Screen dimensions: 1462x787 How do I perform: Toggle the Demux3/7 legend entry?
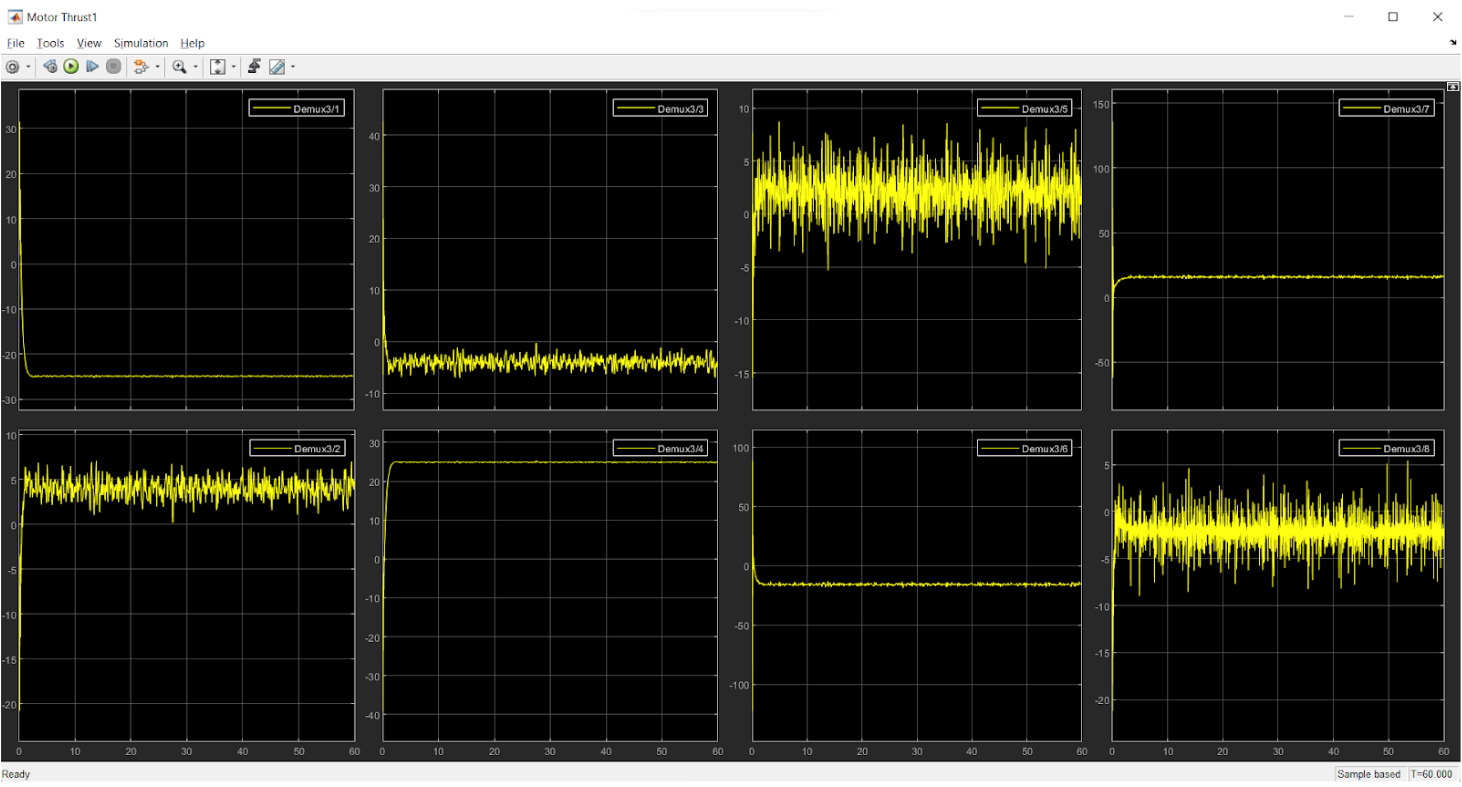[x=1389, y=108]
